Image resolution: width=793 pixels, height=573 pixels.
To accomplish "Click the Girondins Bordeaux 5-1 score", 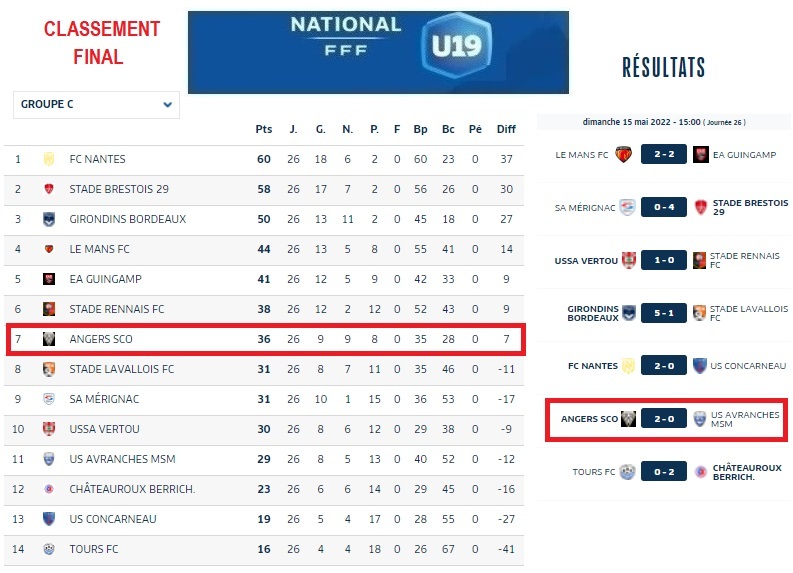I will click(664, 313).
